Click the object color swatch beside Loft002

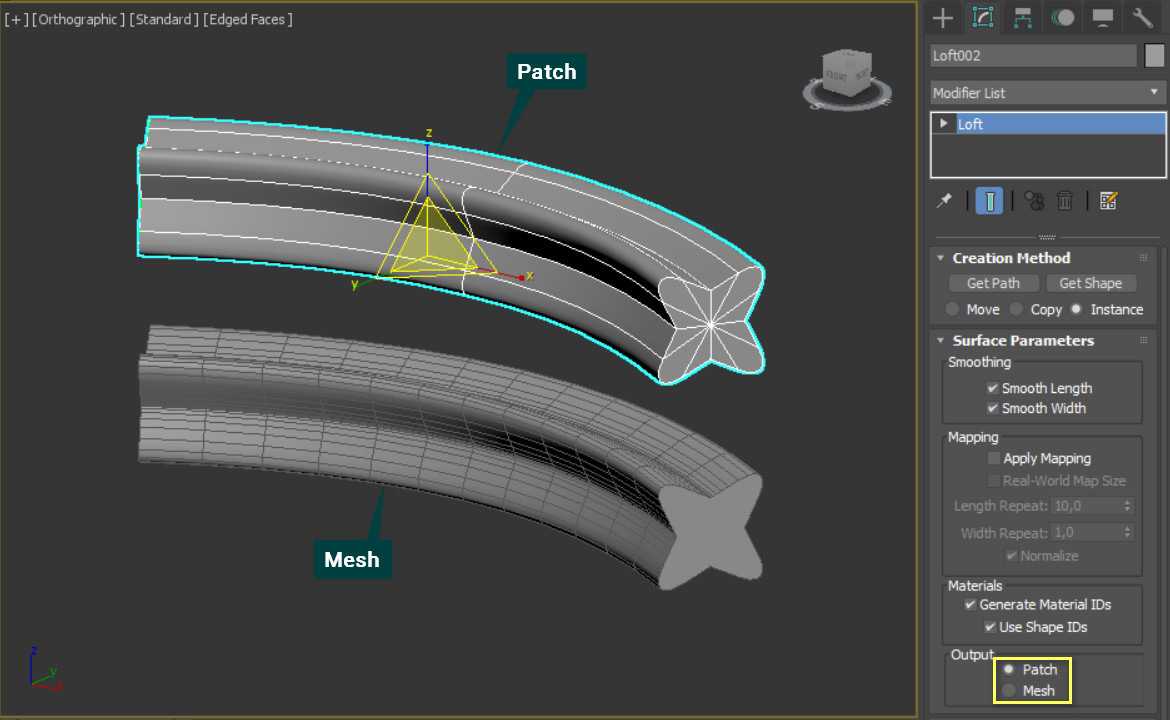coord(1155,56)
